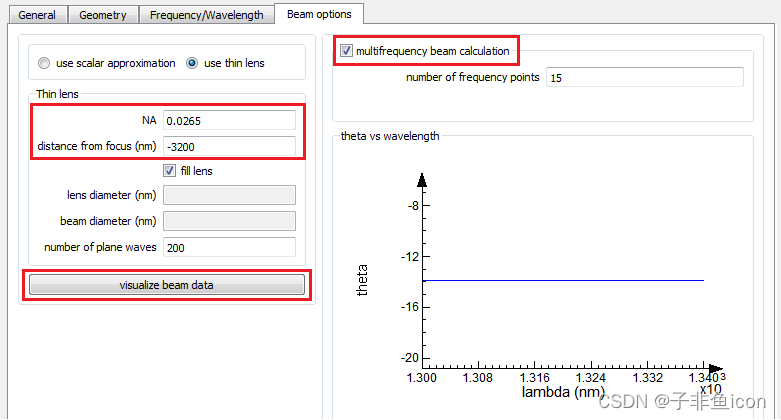Click the 1.300 wavelength tick label
The image size is (781, 420).
[421, 378]
